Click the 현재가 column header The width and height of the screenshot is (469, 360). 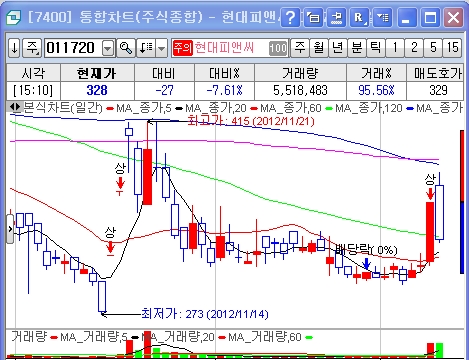coord(97,73)
